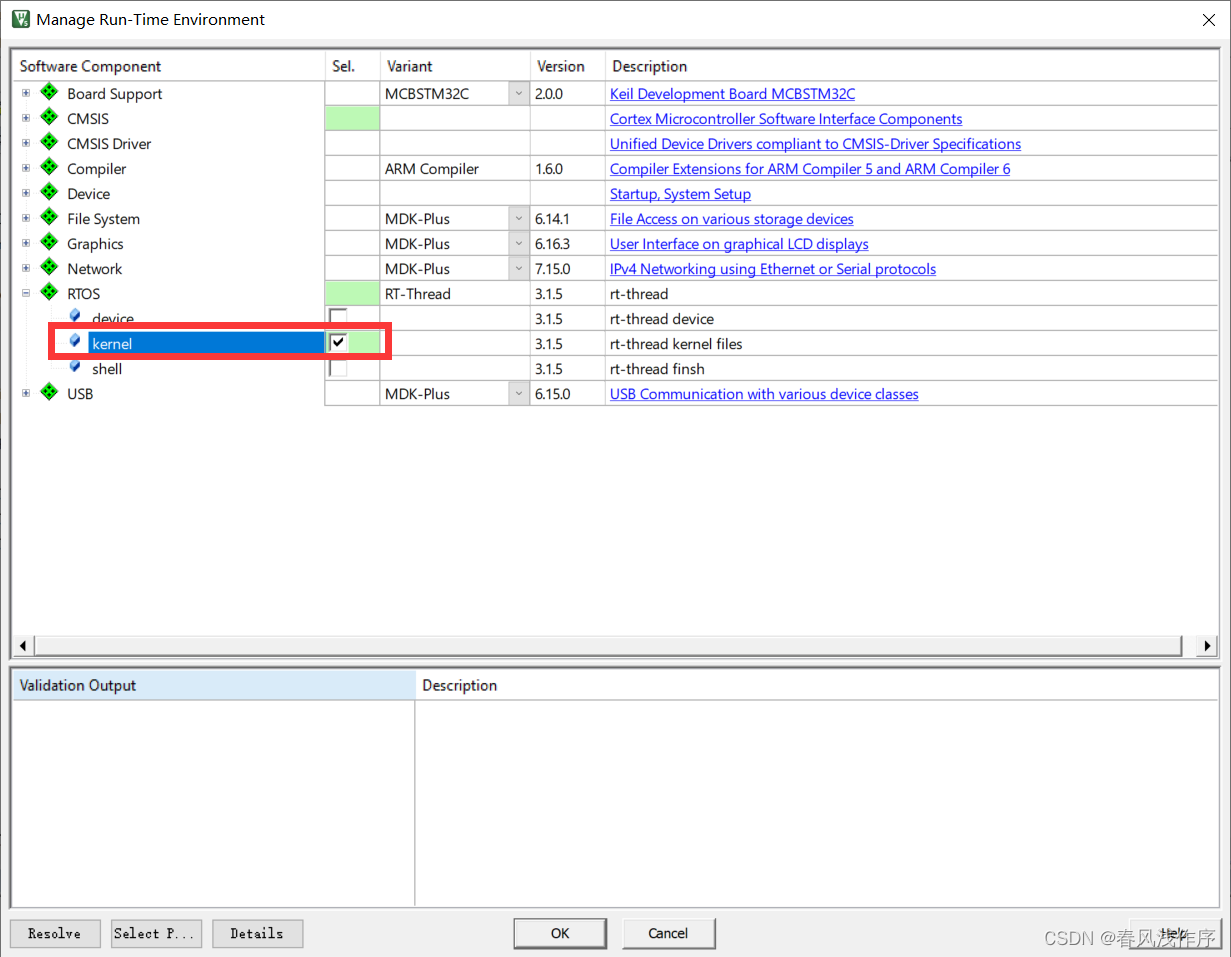Click the rt-thread kernel files description
This screenshot has width=1231, height=957.
(x=677, y=344)
